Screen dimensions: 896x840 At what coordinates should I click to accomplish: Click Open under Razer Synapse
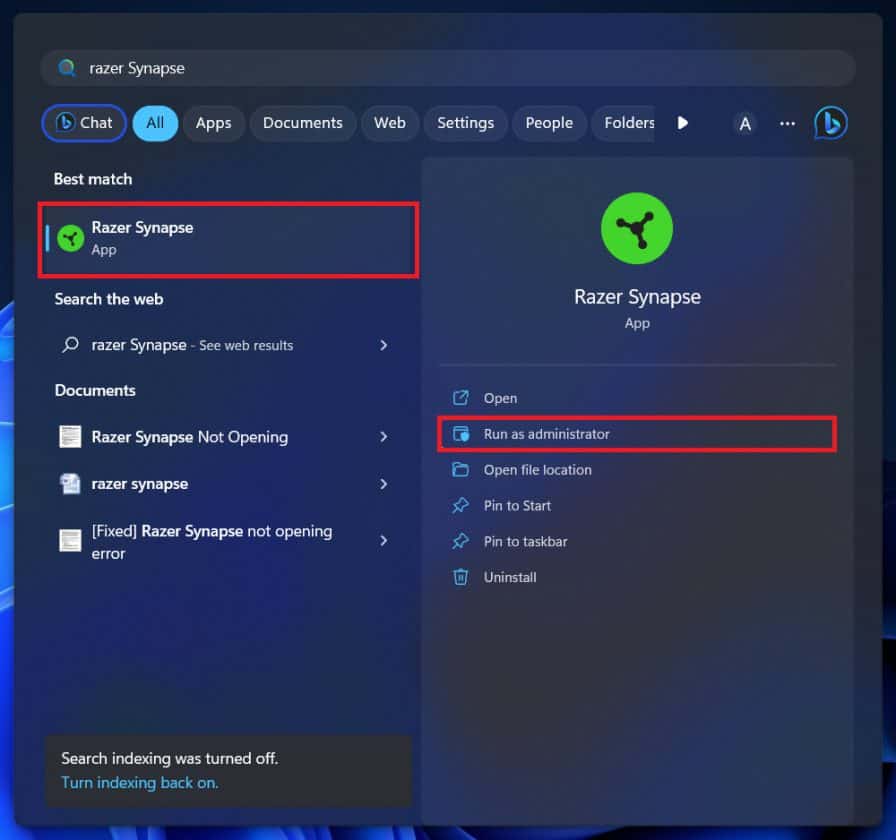point(500,397)
